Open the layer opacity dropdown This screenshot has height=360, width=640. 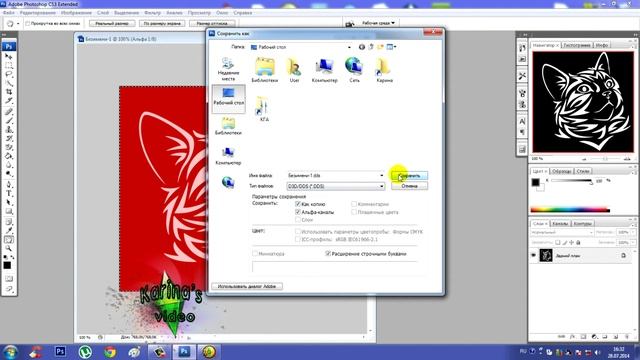(633, 232)
